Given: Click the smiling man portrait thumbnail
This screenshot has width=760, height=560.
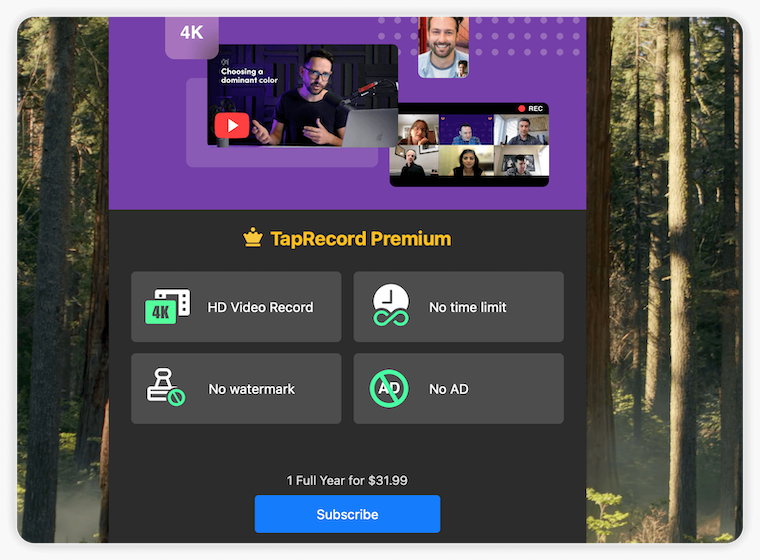Looking at the screenshot, I should [443, 45].
